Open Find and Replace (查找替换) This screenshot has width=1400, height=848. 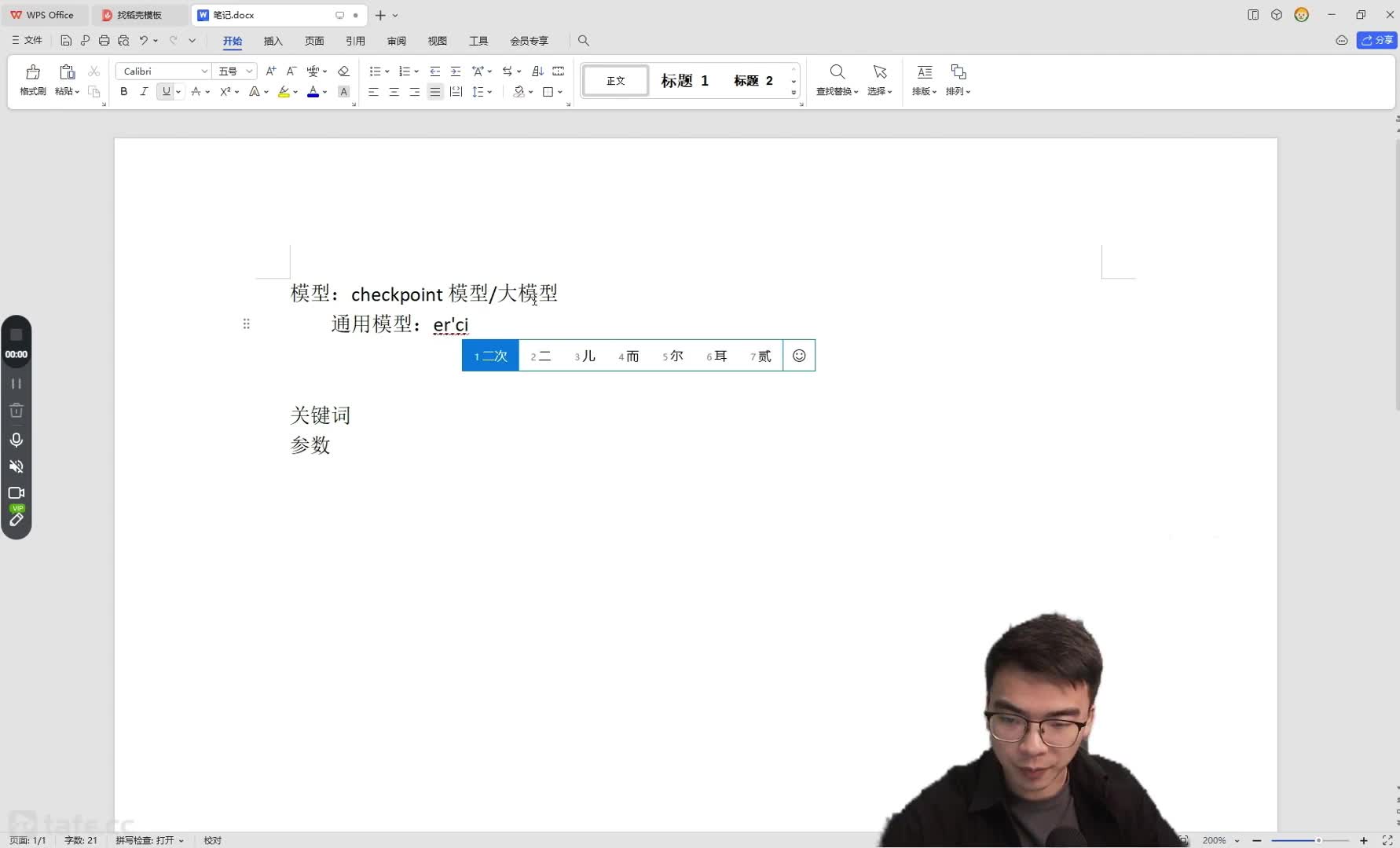837,79
